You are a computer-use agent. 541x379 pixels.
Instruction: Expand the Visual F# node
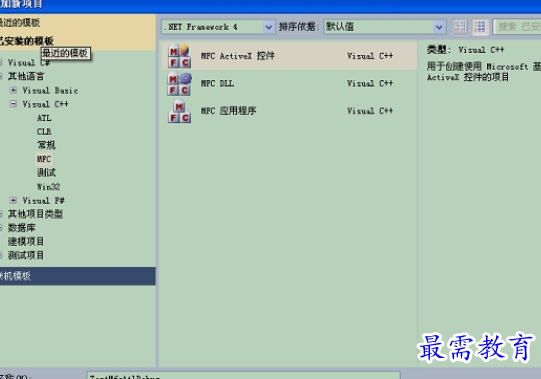[x=13, y=200]
